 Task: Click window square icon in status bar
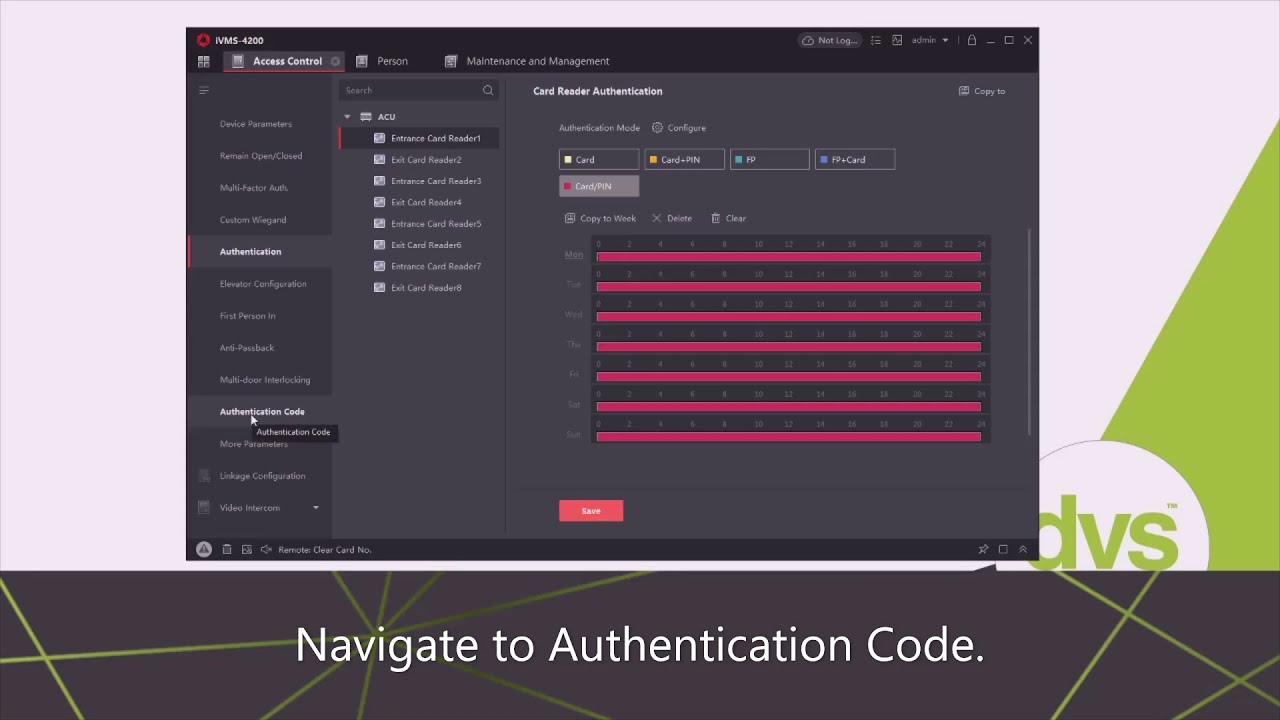pos(1003,549)
